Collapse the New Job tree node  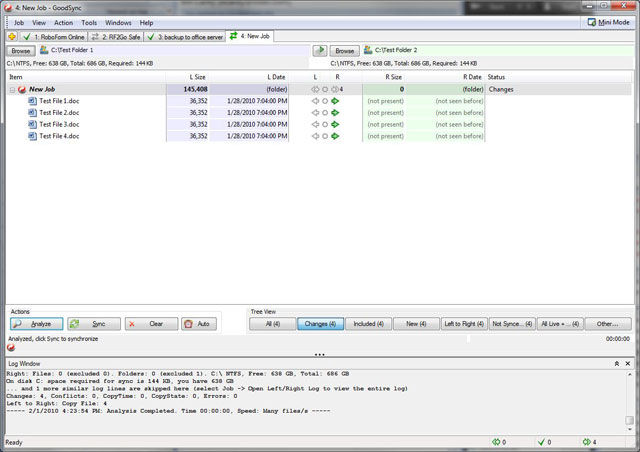click(12, 89)
